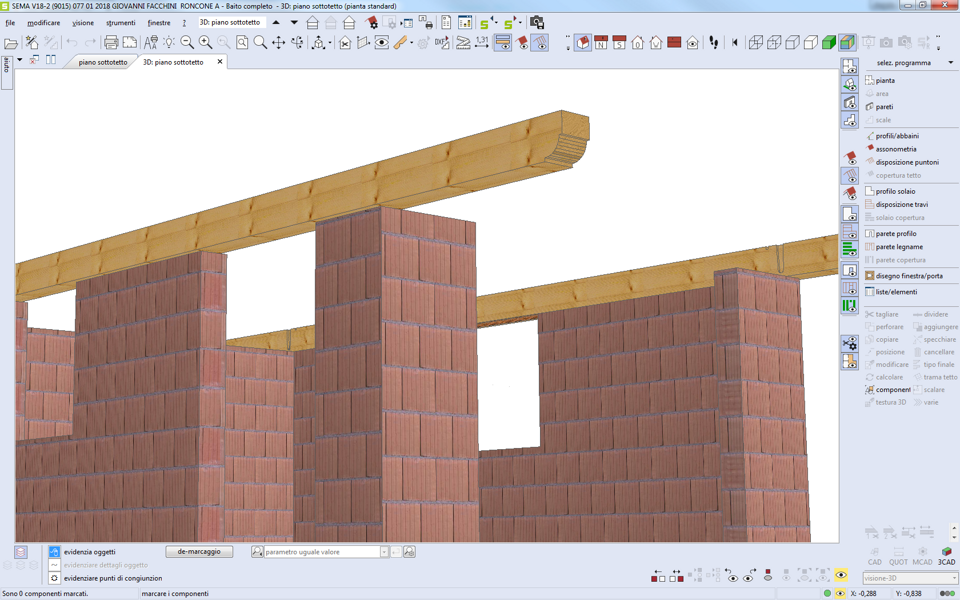Image resolution: width=960 pixels, height=600 pixels.
Task: Click the print icon in the toolbar
Action: pyautogui.click(x=111, y=43)
